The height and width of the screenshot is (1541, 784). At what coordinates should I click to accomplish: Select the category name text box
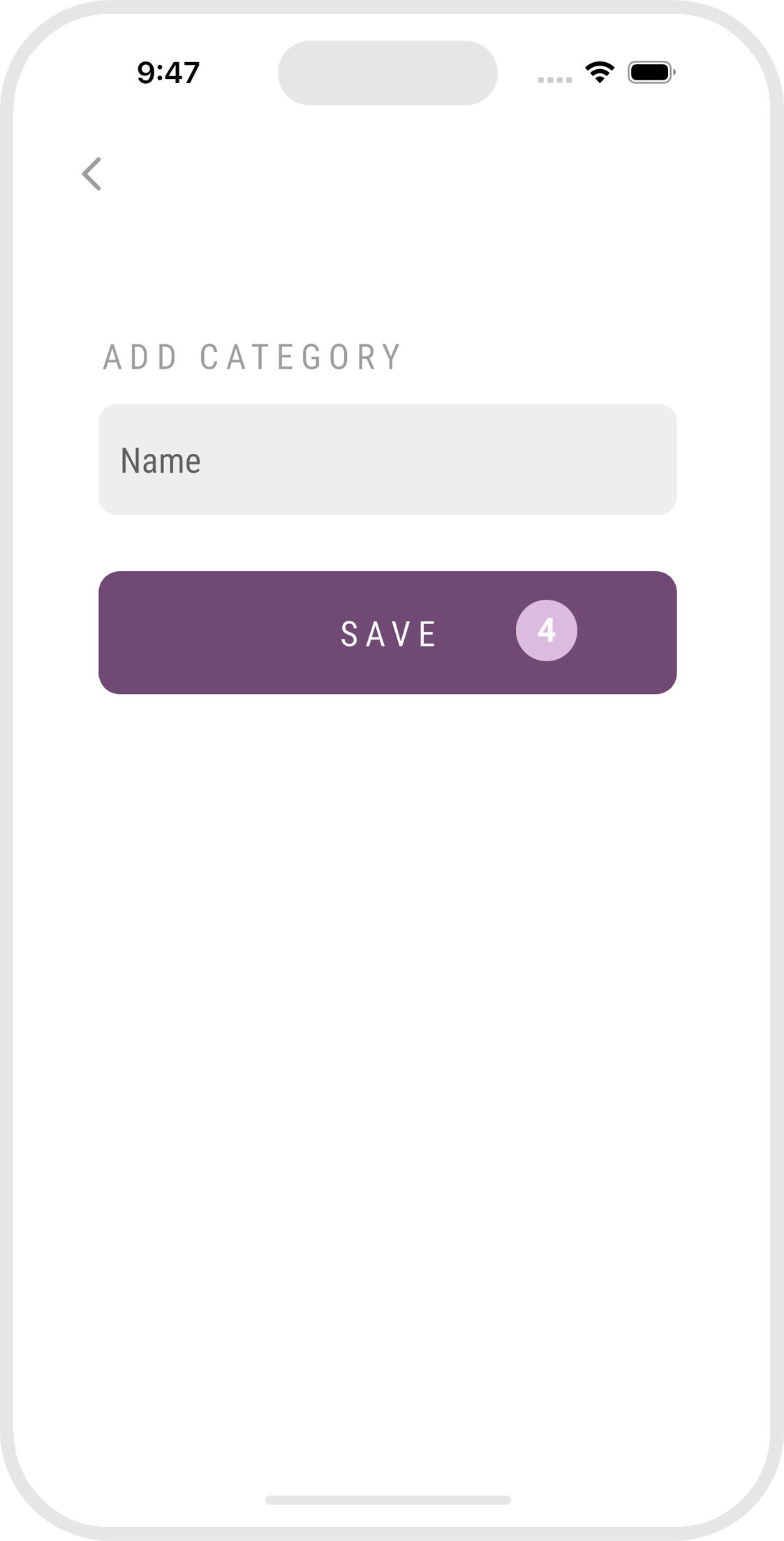(x=387, y=459)
